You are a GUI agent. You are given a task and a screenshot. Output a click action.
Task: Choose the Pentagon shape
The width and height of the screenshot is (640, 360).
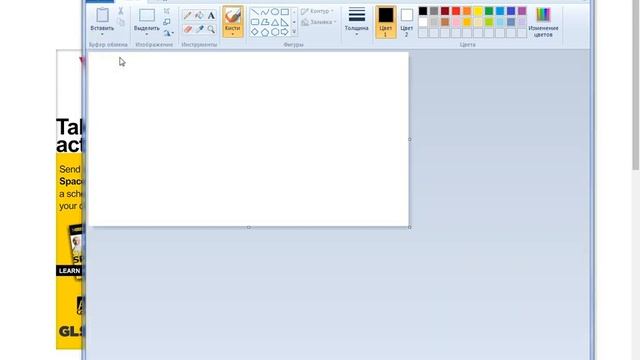(265, 32)
